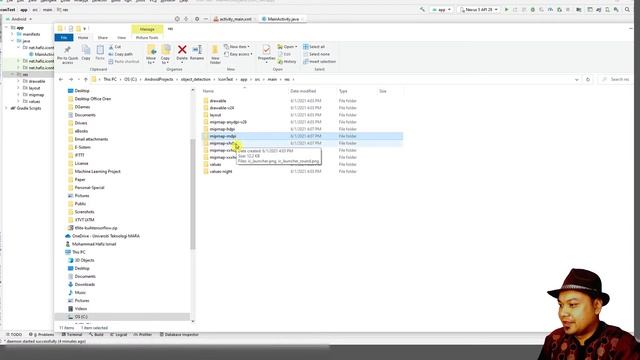
Task: Select the drawable folder in file list
Action: point(218,101)
